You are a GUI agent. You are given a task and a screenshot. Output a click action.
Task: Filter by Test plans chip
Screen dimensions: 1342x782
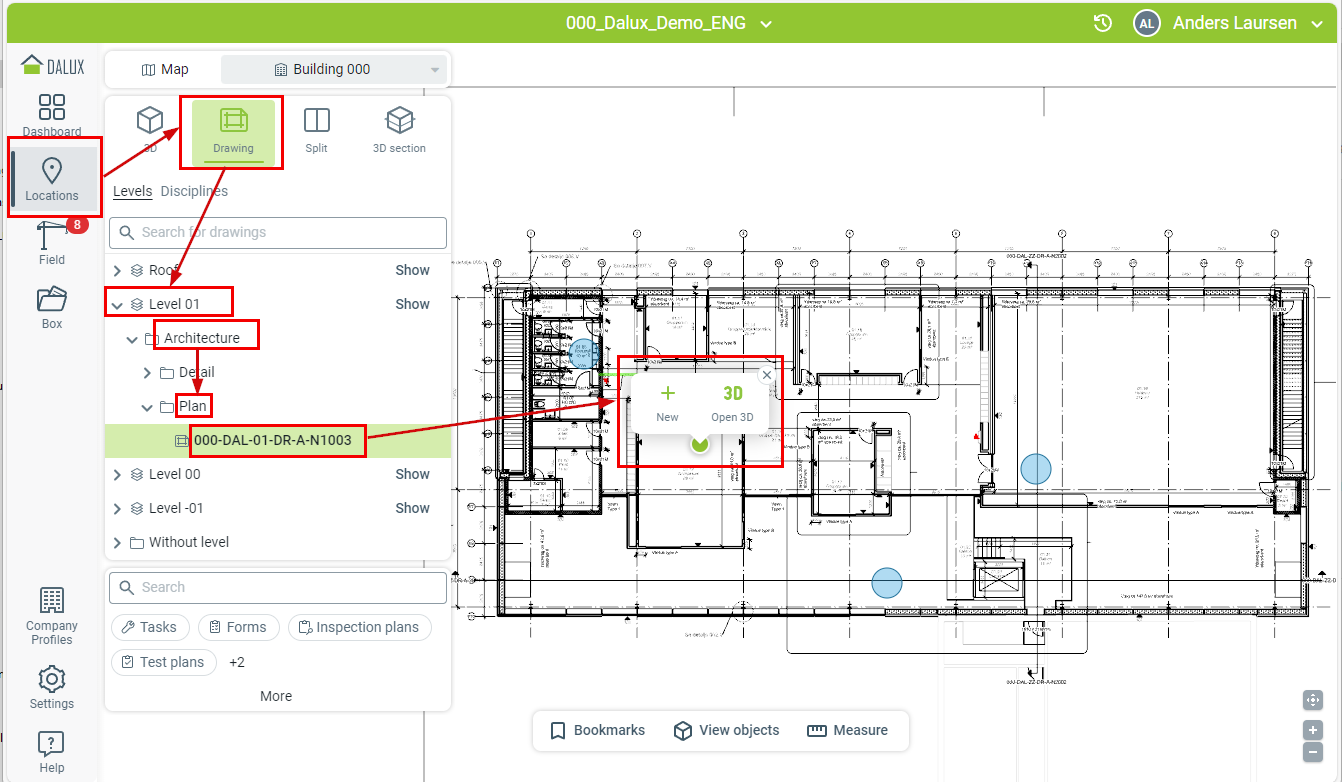click(163, 662)
